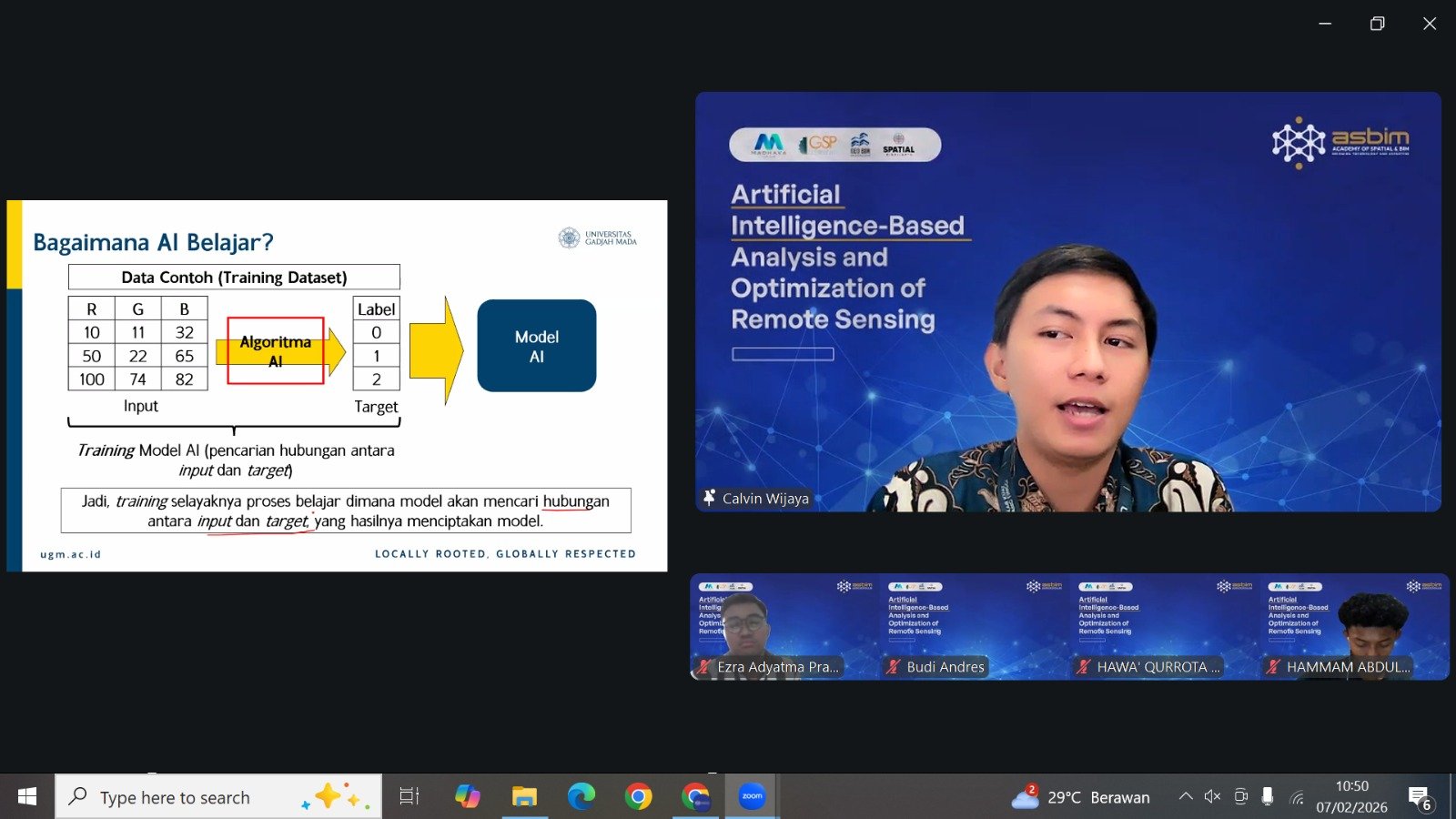Open the 29°C Berawan weather widget
Screen dimensions: 1456x819
1081,797
